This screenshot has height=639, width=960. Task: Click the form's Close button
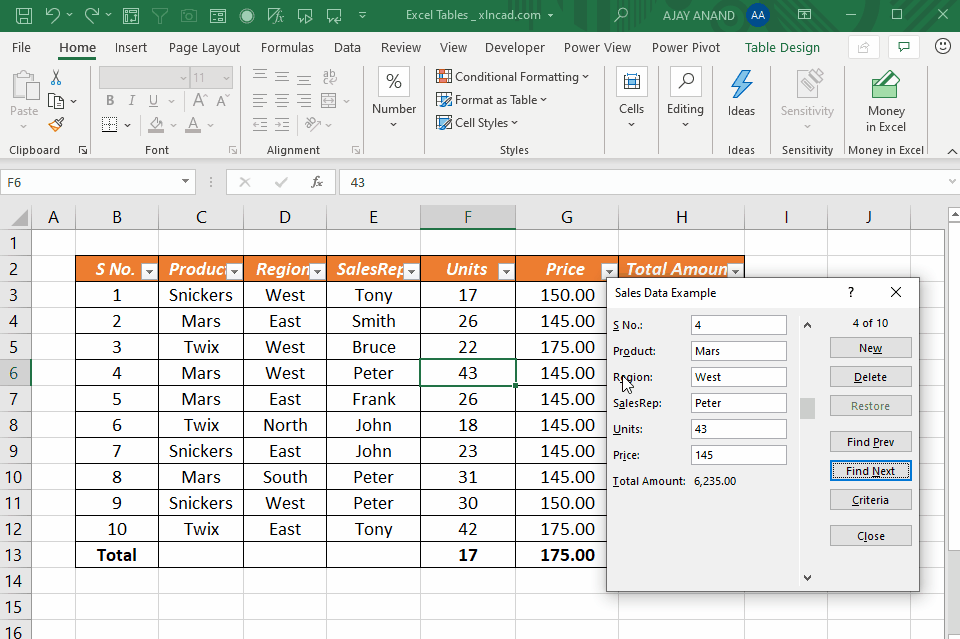[871, 536]
